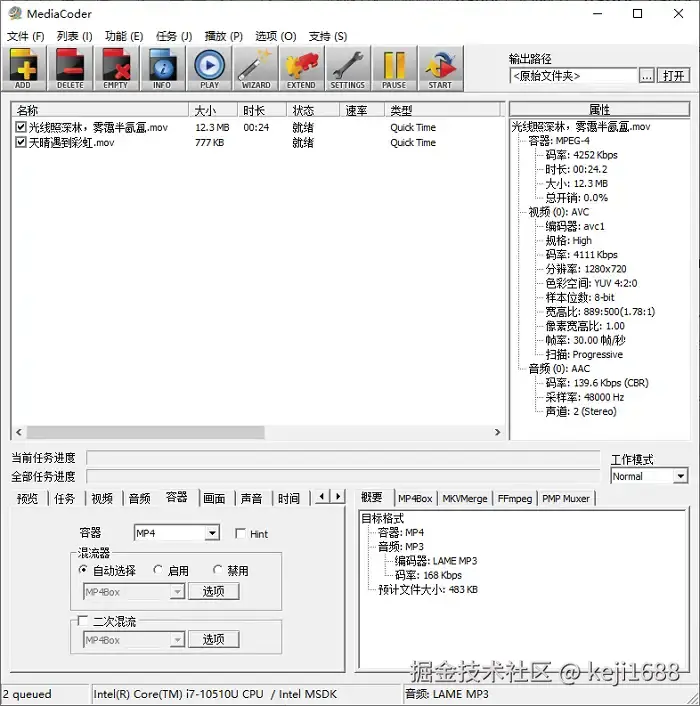This screenshot has height=706, width=700.
Task: Click the 打开 output folder button
Action: [673, 76]
